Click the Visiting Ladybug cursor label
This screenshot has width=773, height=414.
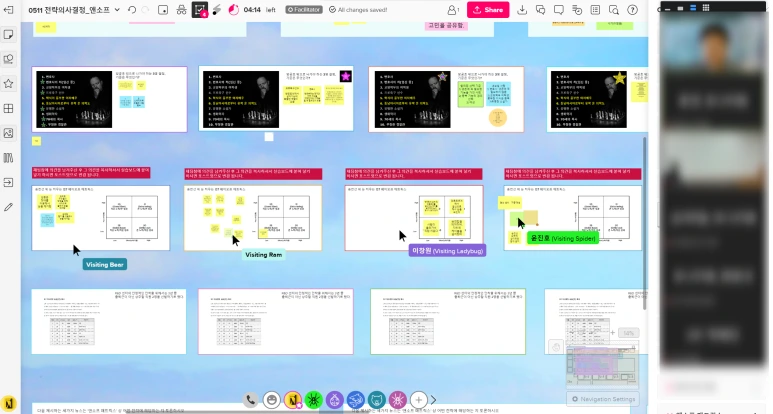point(448,250)
